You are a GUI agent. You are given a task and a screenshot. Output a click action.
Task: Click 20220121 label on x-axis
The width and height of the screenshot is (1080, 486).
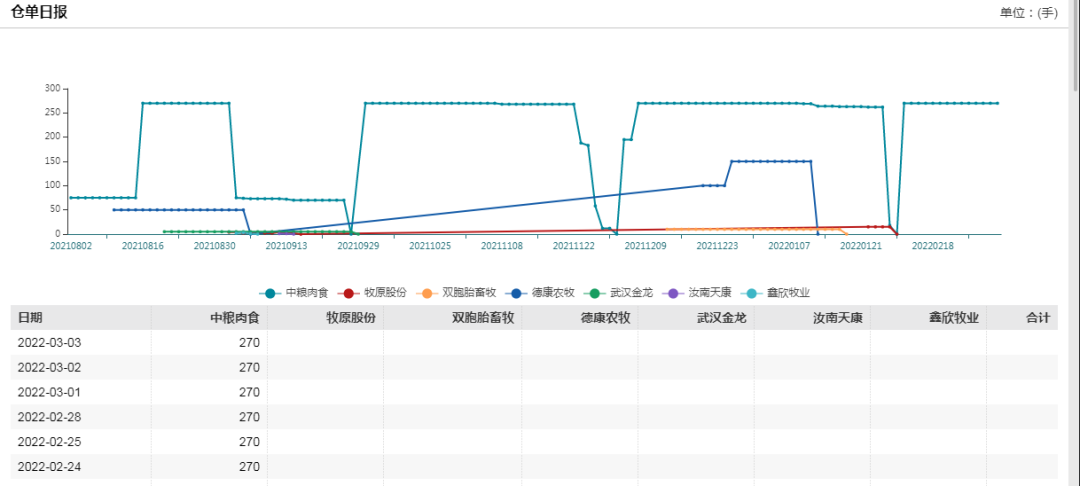pos(861,245)
